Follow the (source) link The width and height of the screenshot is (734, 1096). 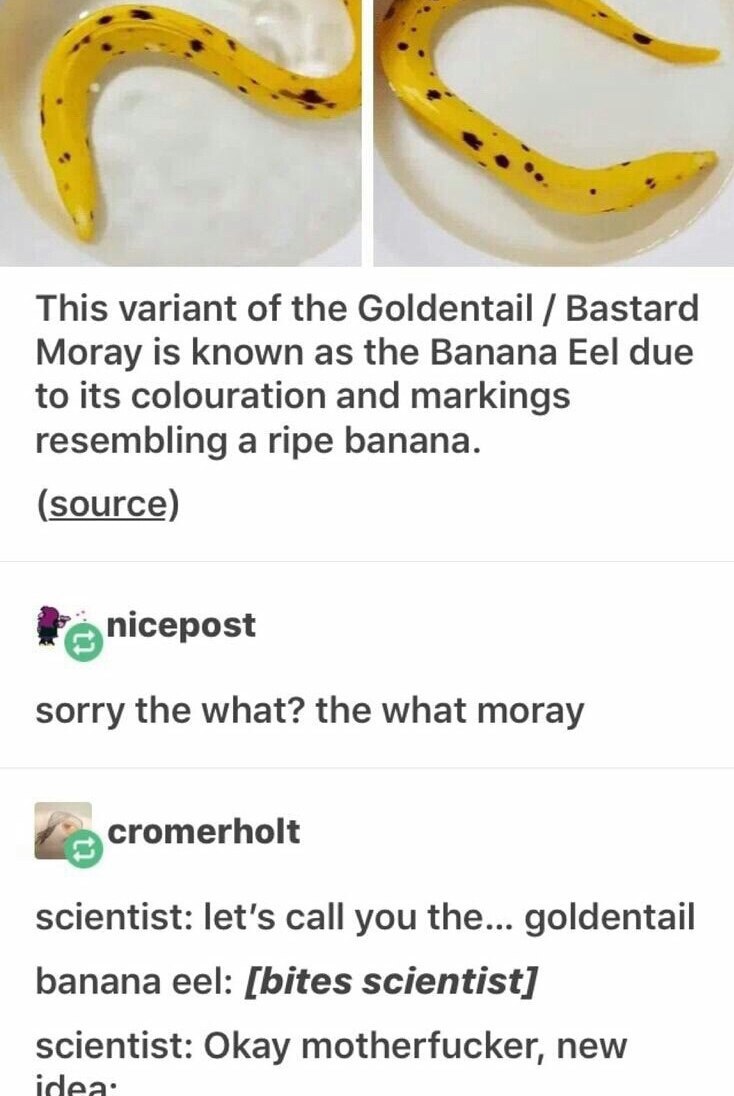108,504
